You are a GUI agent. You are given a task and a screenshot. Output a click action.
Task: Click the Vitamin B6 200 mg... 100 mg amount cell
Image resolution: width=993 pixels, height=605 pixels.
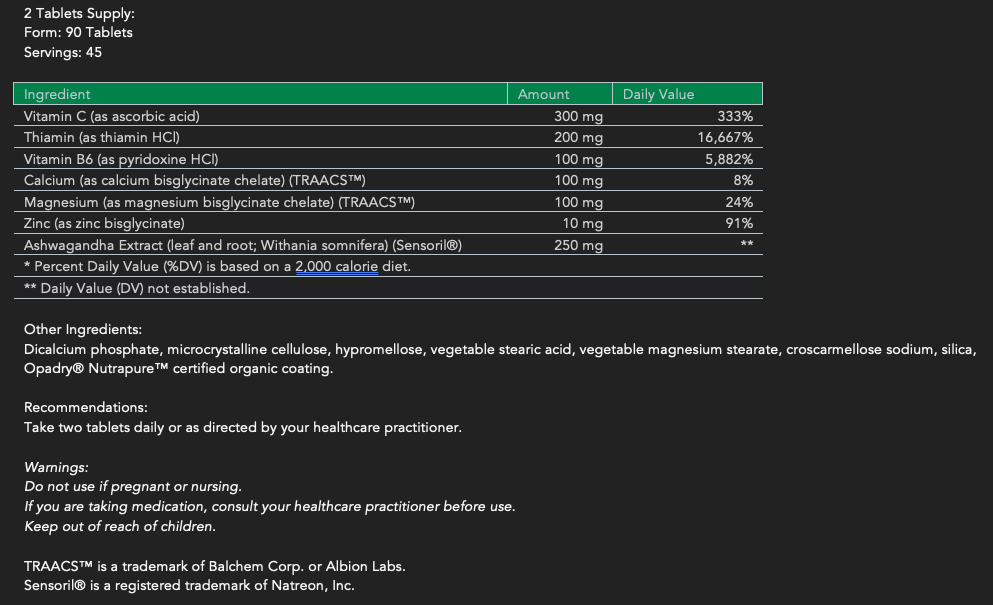(578, 159)
